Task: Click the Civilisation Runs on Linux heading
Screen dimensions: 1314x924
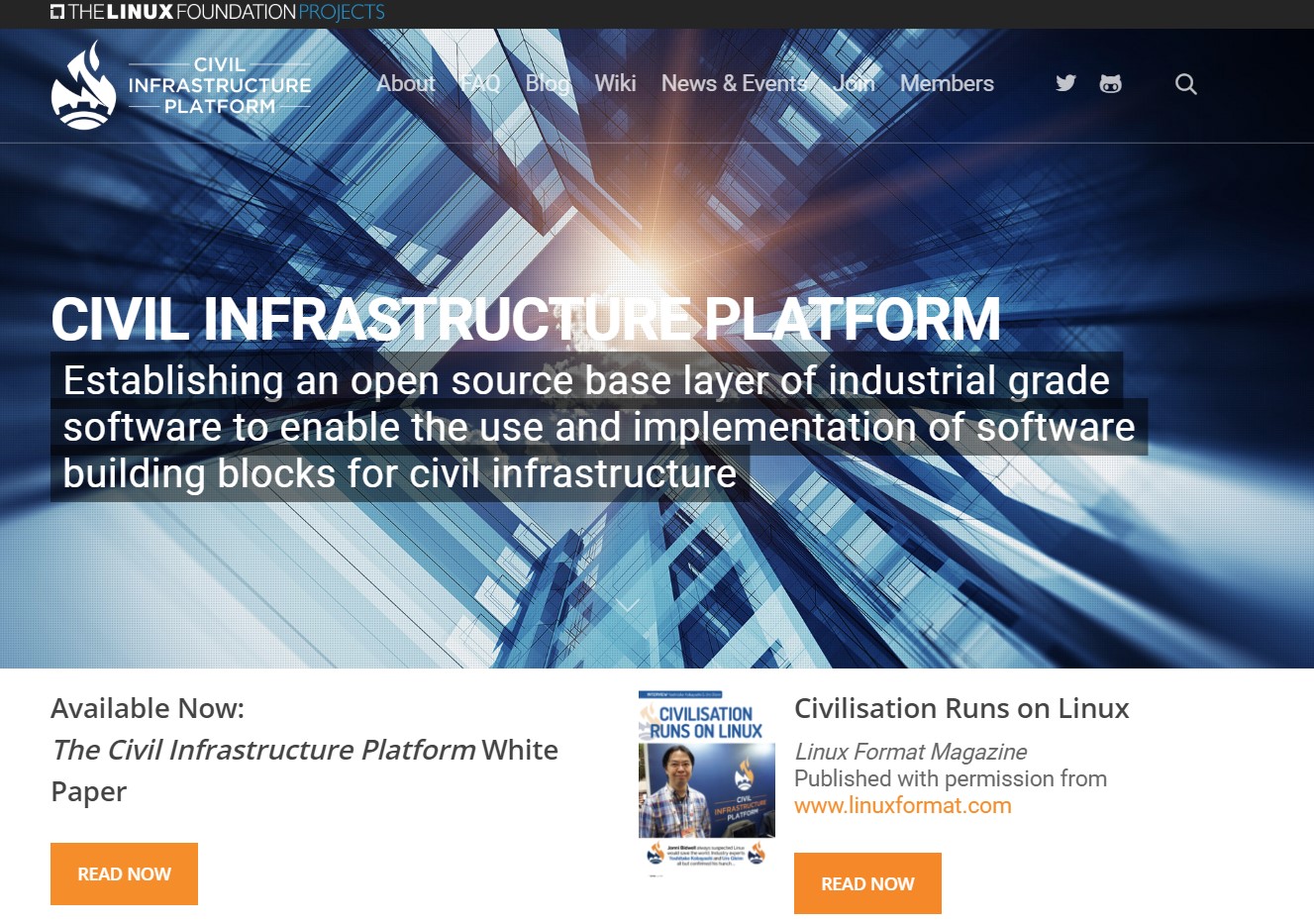Action: coord(960,709)
